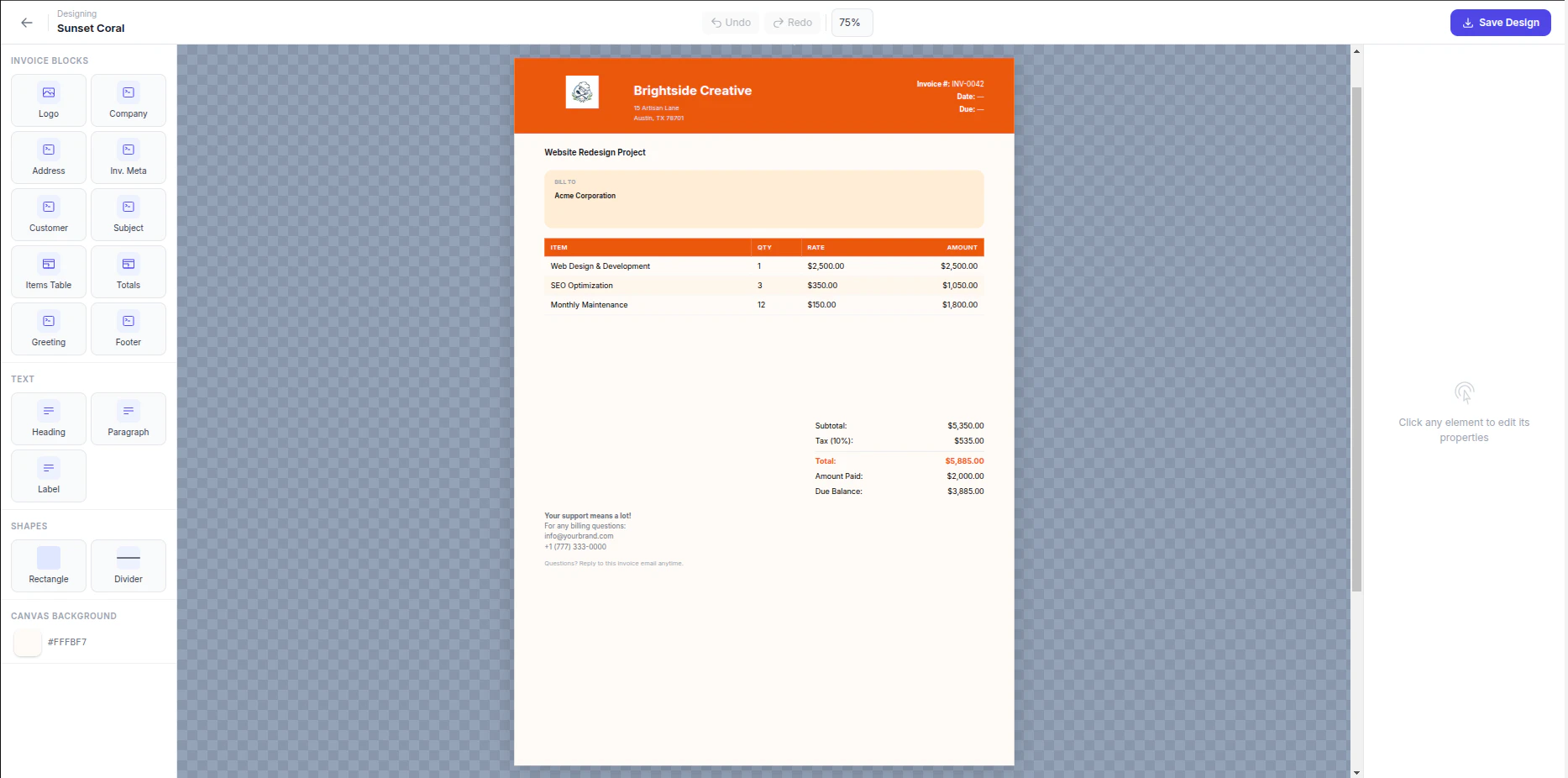Select the Invoice # INV-0042 meta line
Screen dimensions: 1568x778
tap(950, 84)
